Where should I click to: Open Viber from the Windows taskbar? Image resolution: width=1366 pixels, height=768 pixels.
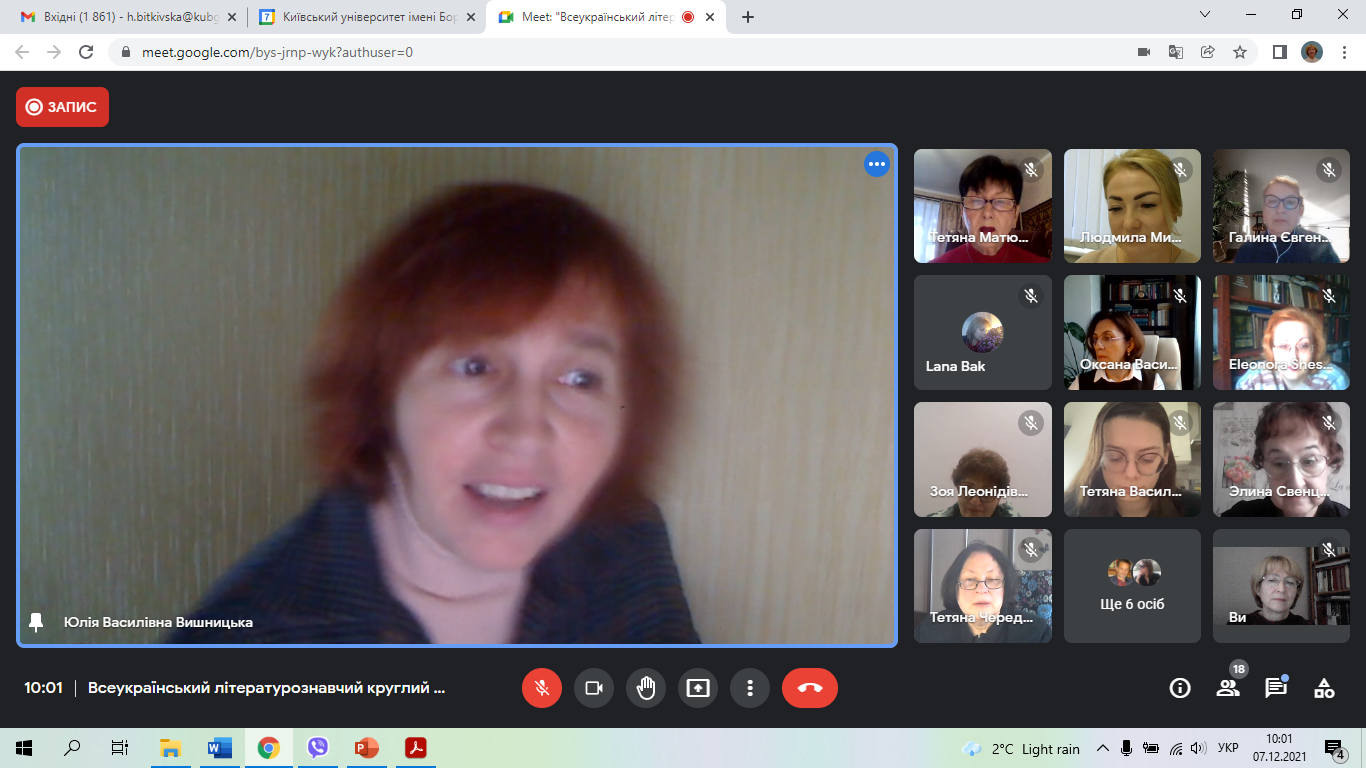click(x=318, y=748)
